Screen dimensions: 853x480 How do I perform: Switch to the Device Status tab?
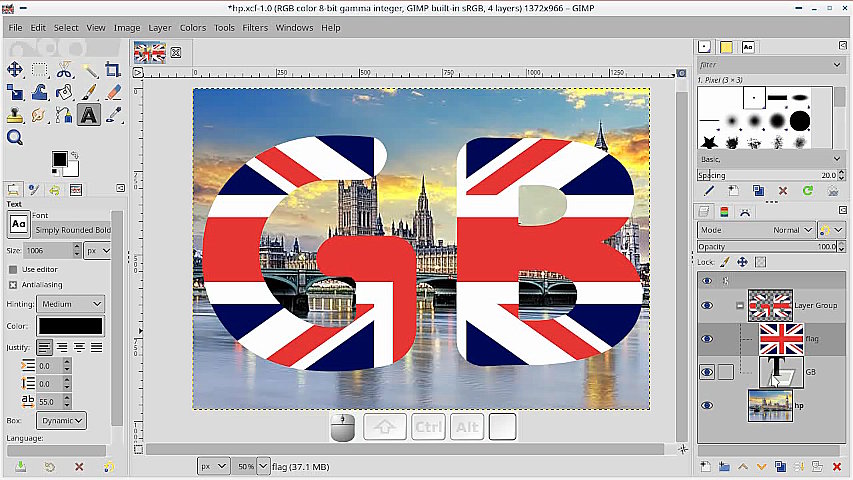tap(34, 189)
